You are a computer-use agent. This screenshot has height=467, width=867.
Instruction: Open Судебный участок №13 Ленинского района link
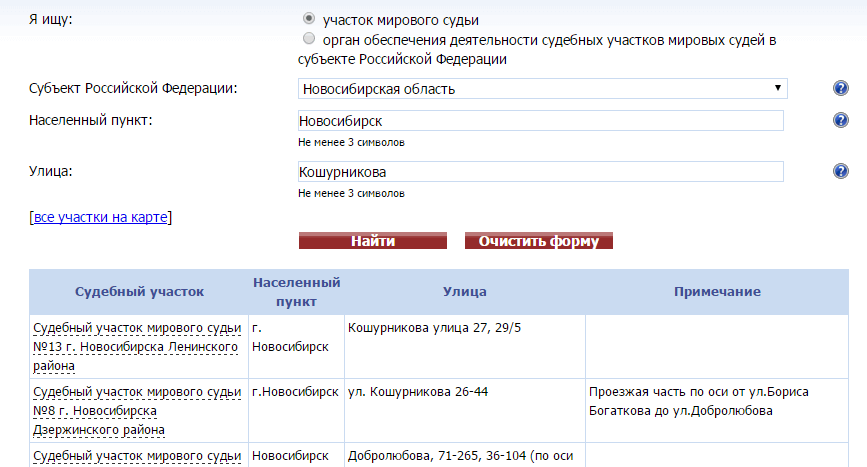point(137,346)
